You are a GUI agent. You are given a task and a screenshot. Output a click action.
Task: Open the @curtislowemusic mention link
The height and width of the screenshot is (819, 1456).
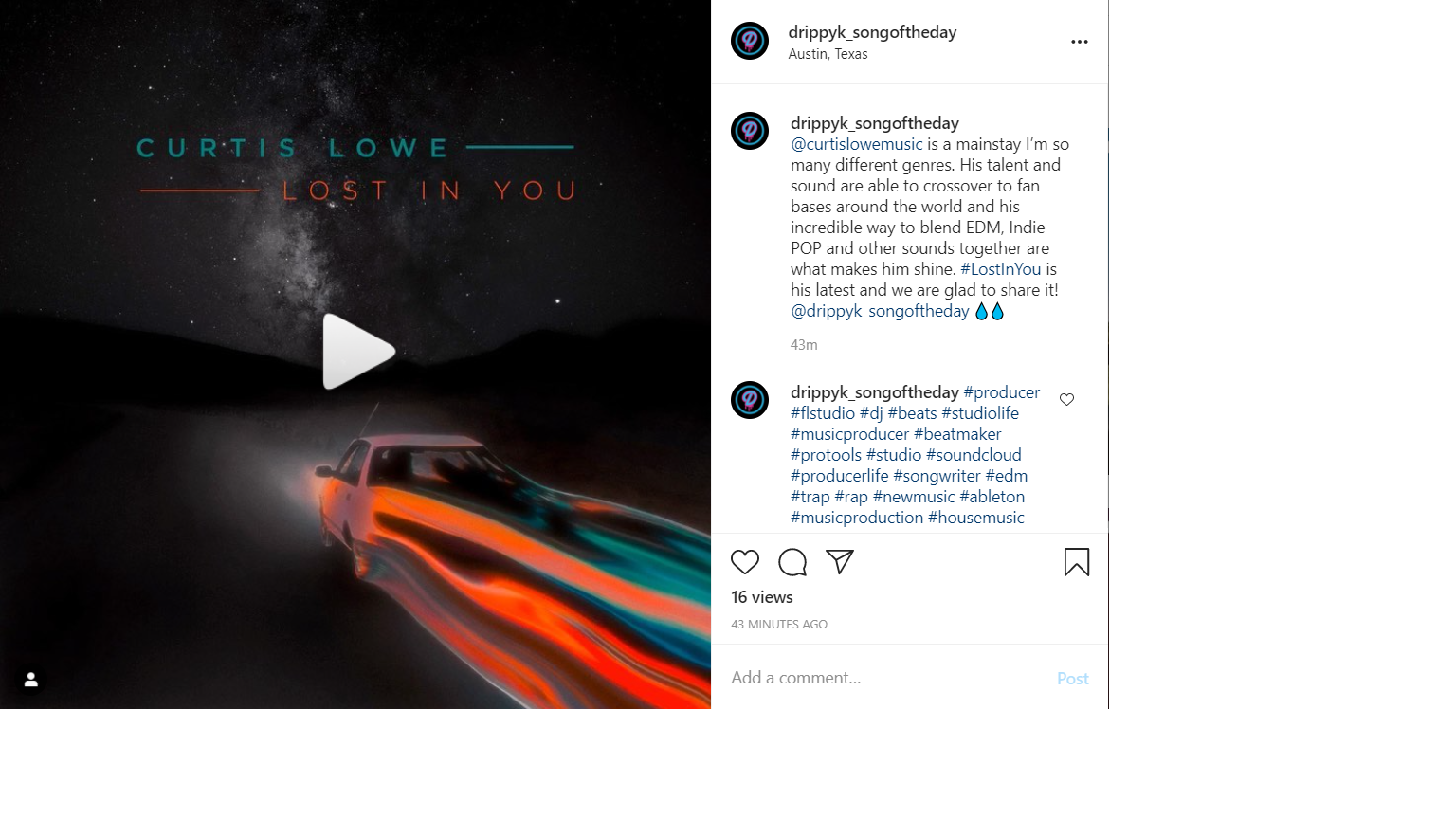[857, 144]
